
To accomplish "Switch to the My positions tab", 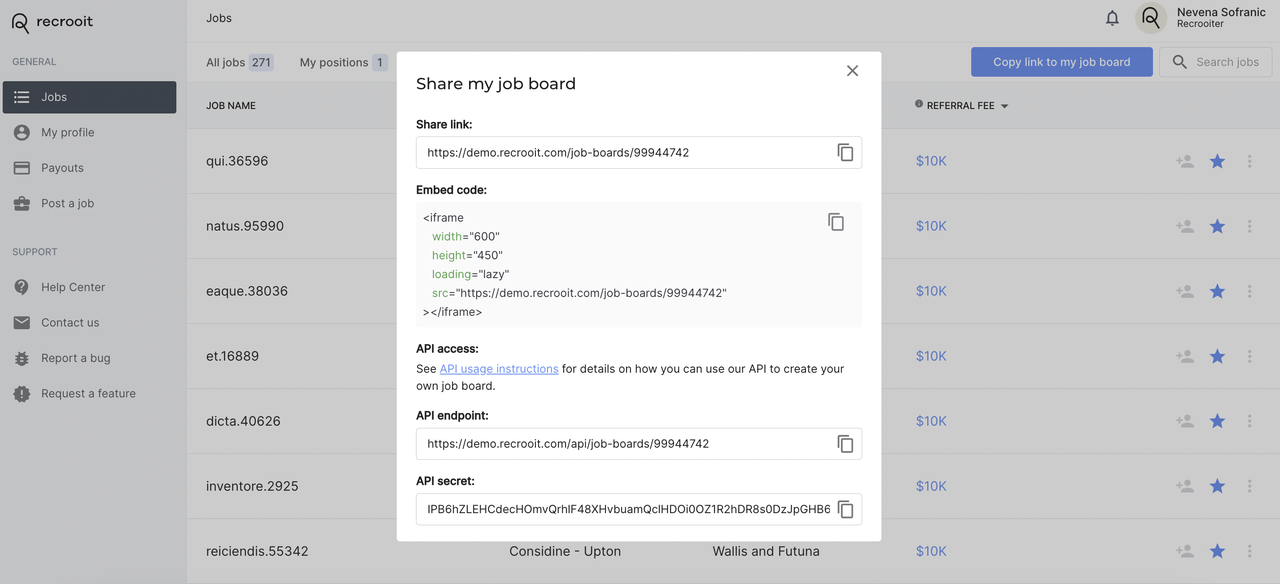I will tap(334, 62).
